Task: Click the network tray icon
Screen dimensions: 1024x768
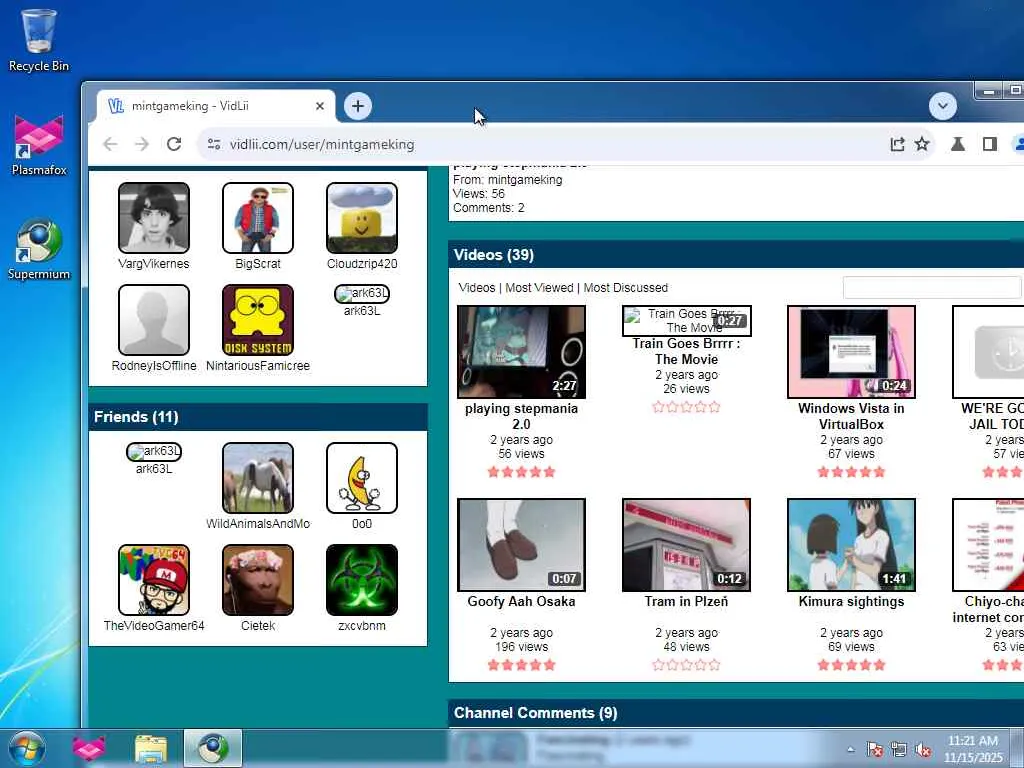Action: [899, 750]
